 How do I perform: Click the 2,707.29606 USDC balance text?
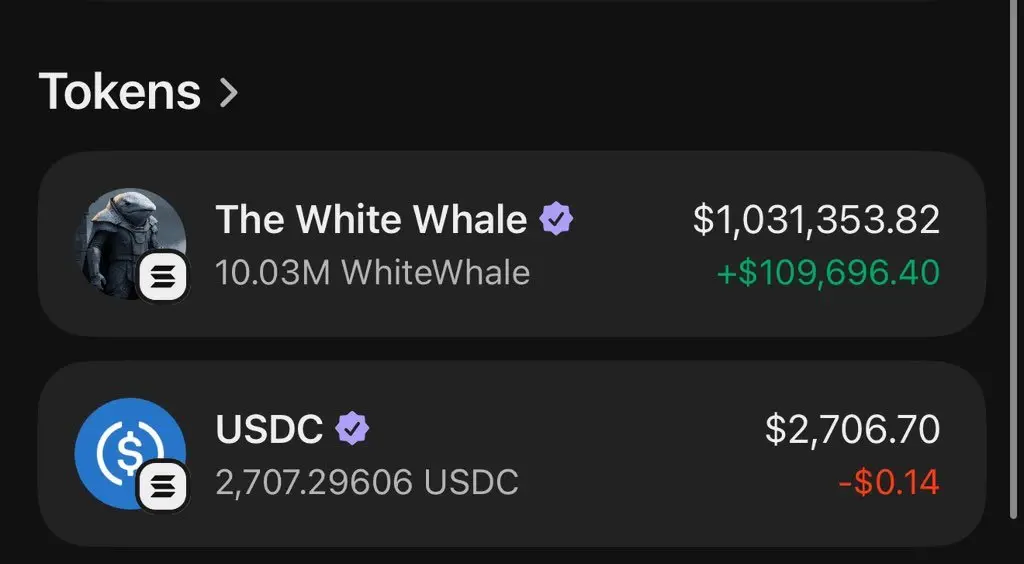pyautogui.click(x=367, y=482)
